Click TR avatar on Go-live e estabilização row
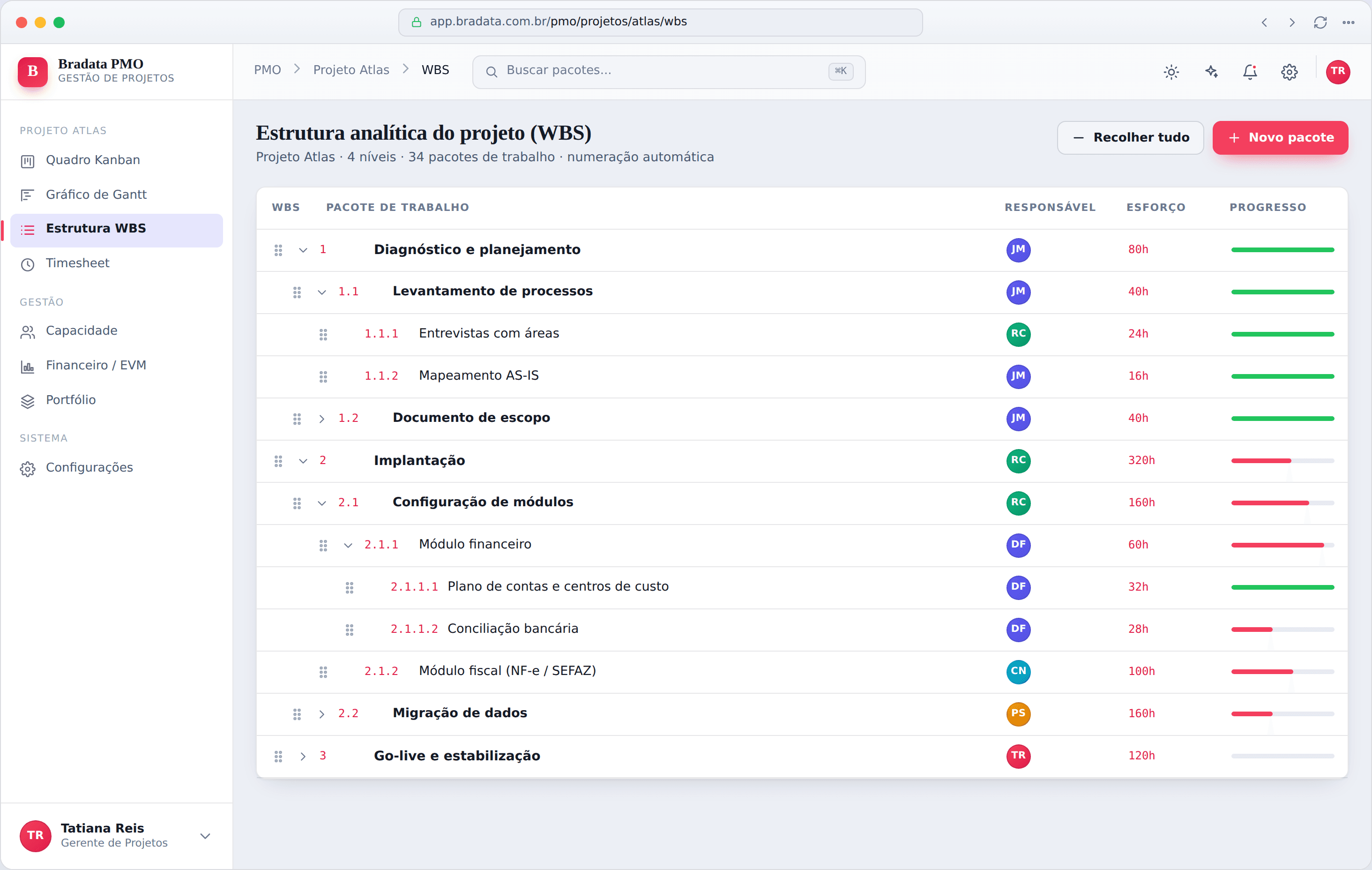 coord(1018,756)
